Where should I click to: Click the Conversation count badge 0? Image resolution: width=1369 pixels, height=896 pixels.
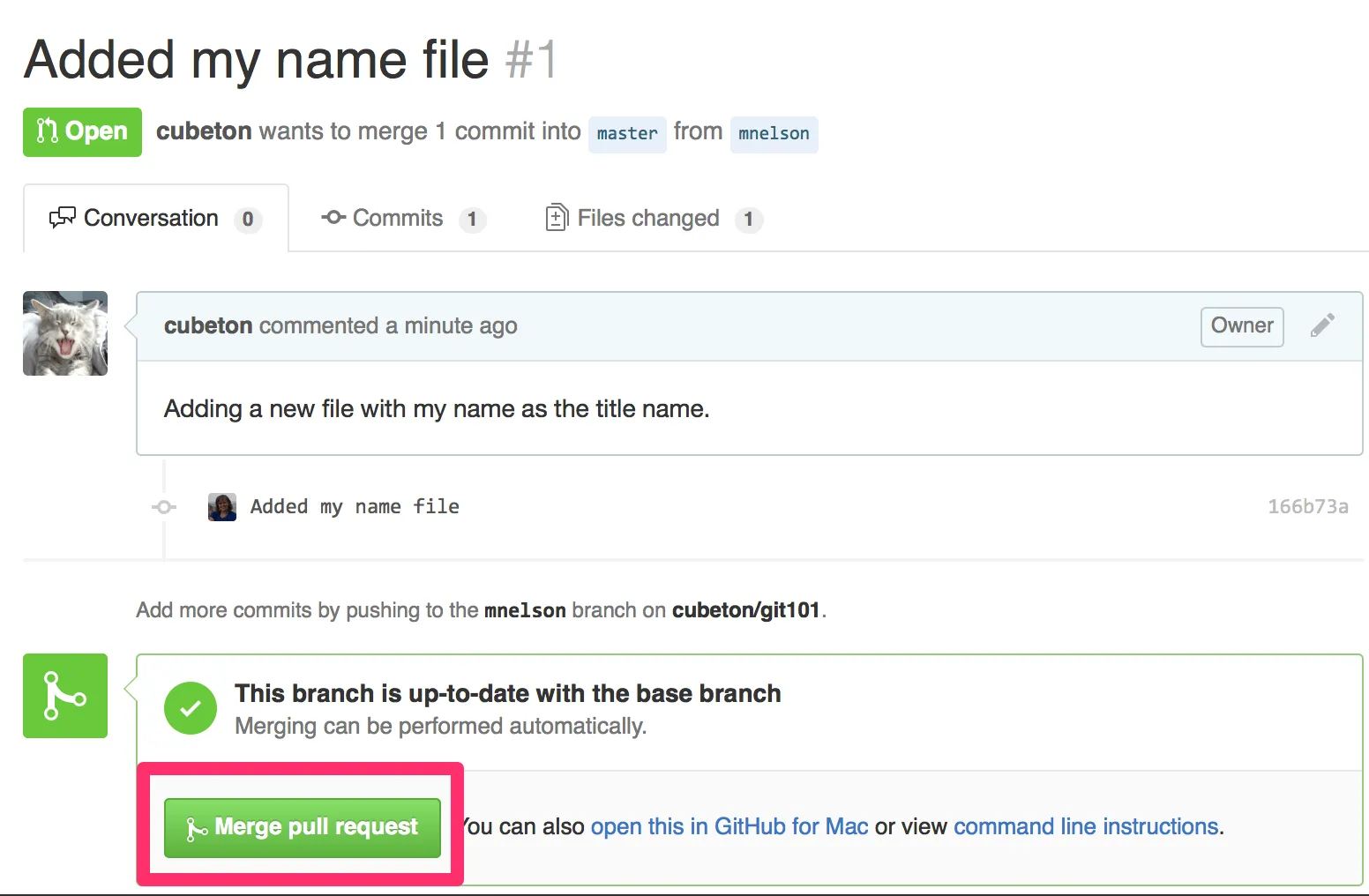[x=248, y=220]
